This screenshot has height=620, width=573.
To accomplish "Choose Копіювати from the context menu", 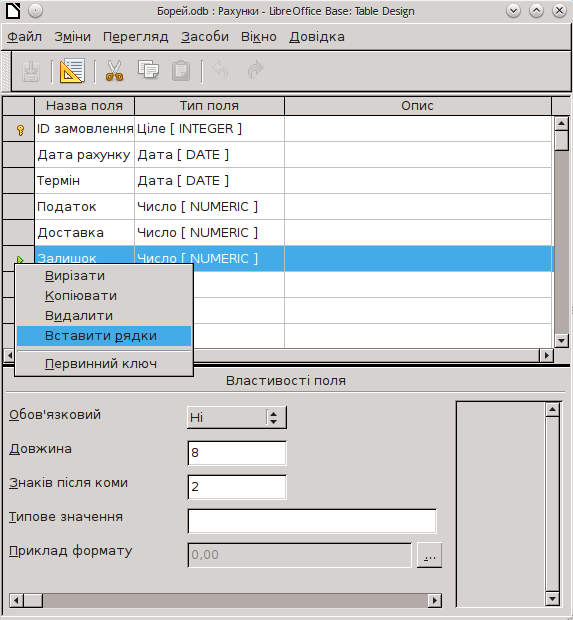I will tap(104, 296).
